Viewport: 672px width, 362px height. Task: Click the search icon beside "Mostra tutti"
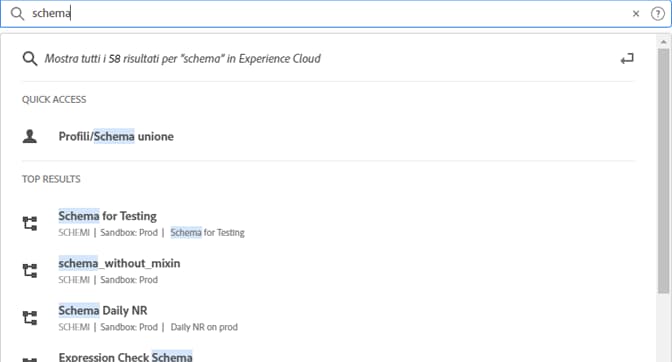pos(30,59)
